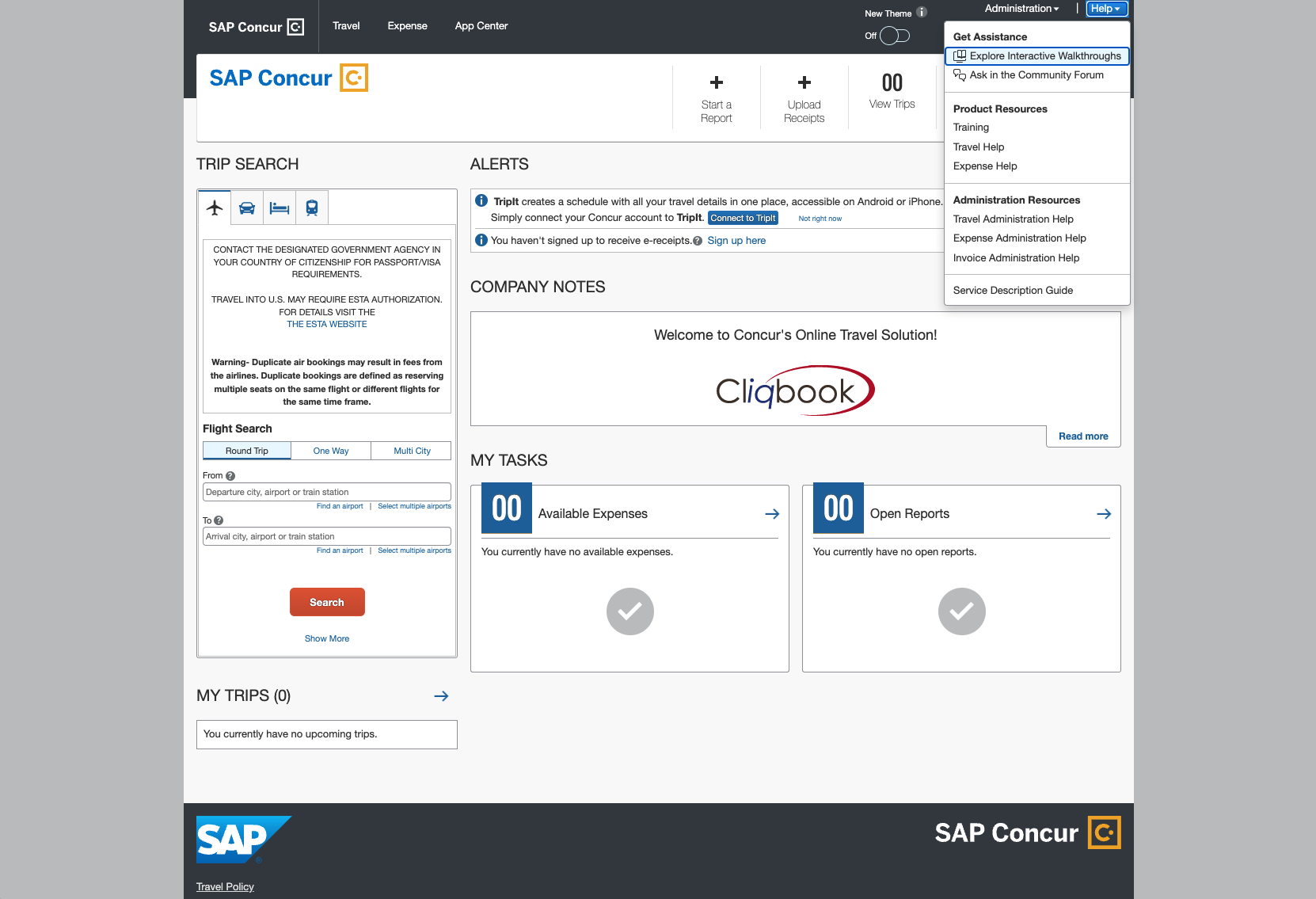Click the Connect to TripIt button
The image size is (1316, 899).
pyautogui.click(x=743, y=218)
